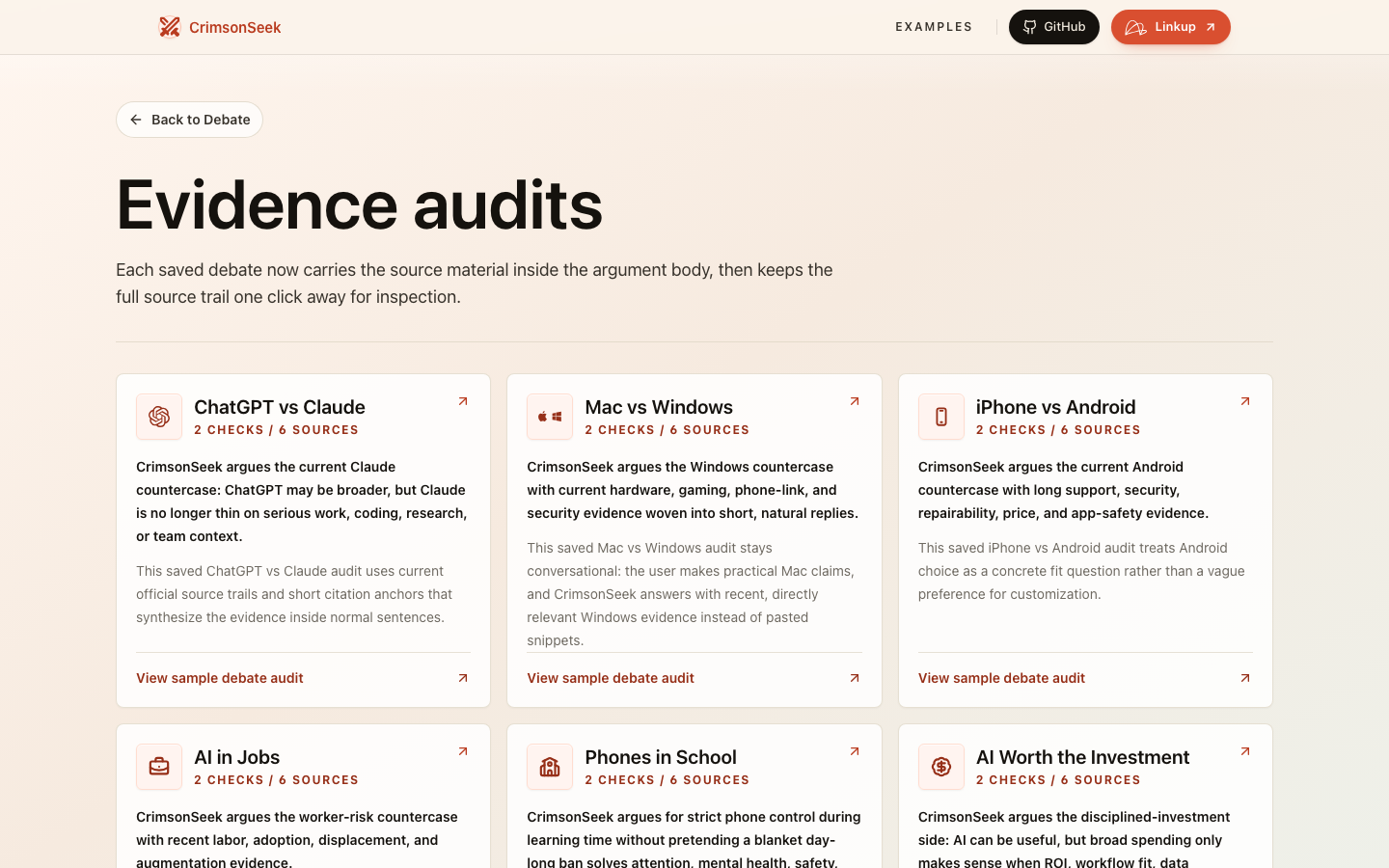View sample debate audit for Mac vs Windows
The image size is (1389, 868).
[694, 678]
